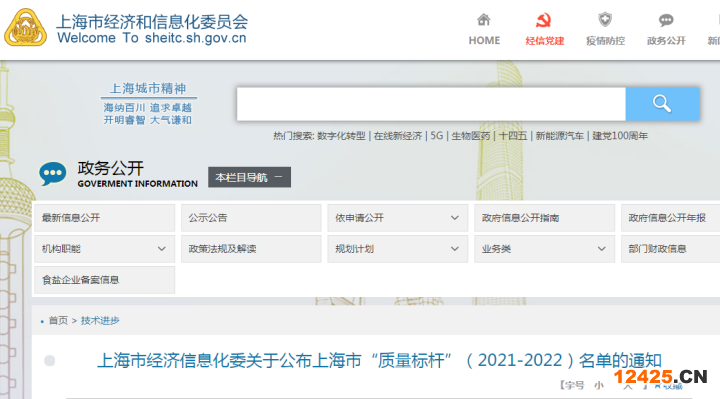This screenshot has width=720, height=399.
Task: Expand the 机构职能 dropdown
Action: click(x=104, y=249)
